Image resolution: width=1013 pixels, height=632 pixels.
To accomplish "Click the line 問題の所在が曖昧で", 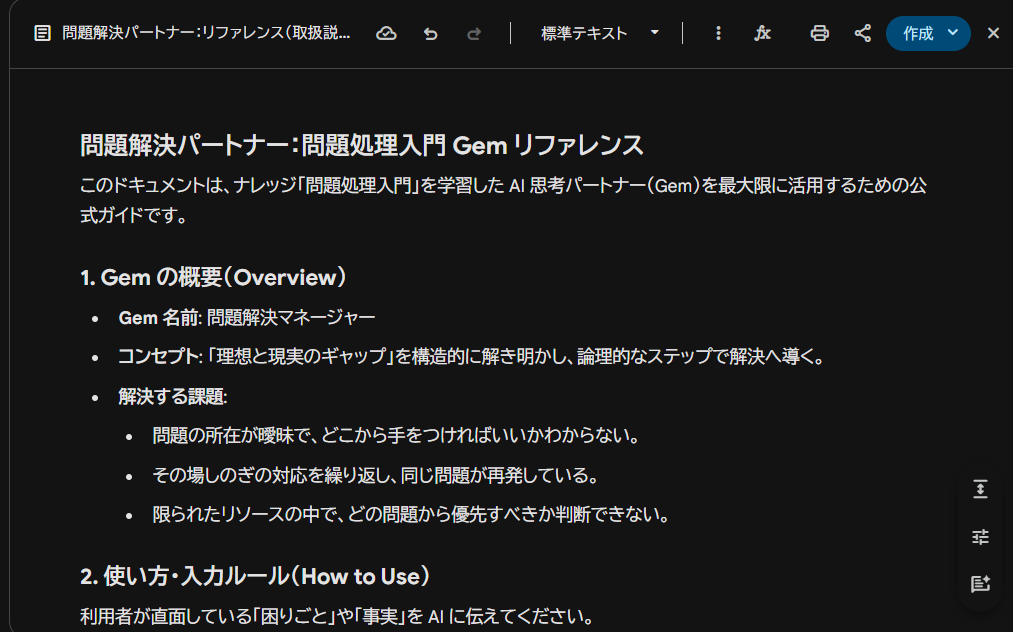I will (x=395, y=436).
